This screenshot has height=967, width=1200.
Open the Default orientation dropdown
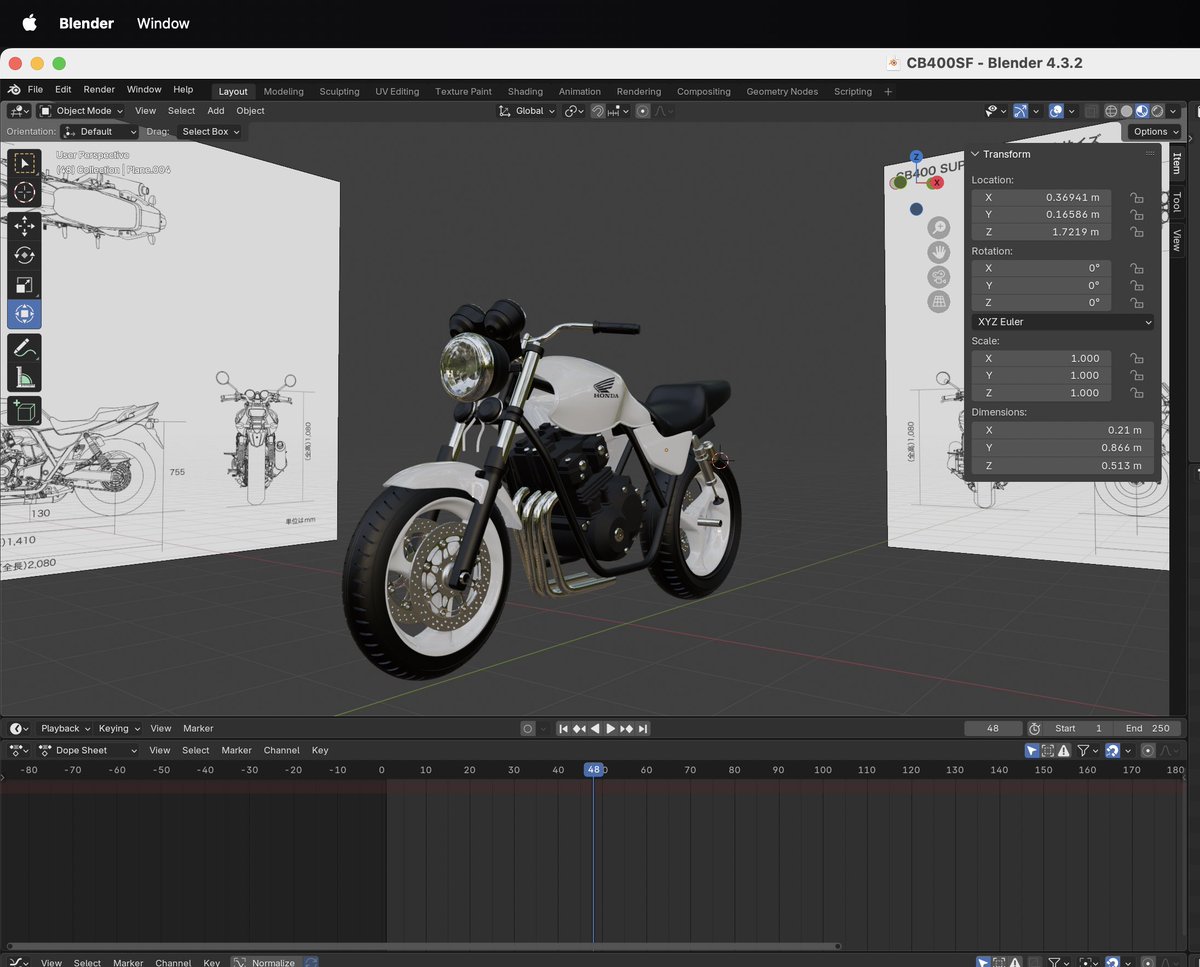(99, 131)
